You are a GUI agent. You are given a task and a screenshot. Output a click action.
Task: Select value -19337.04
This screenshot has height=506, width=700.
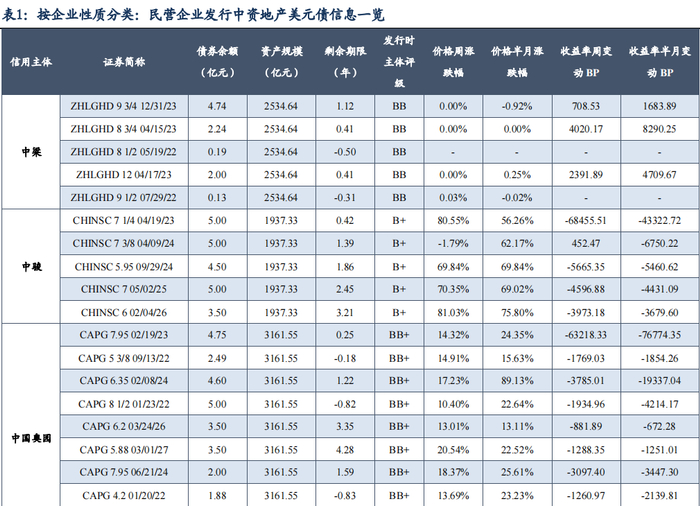(659, 381)
